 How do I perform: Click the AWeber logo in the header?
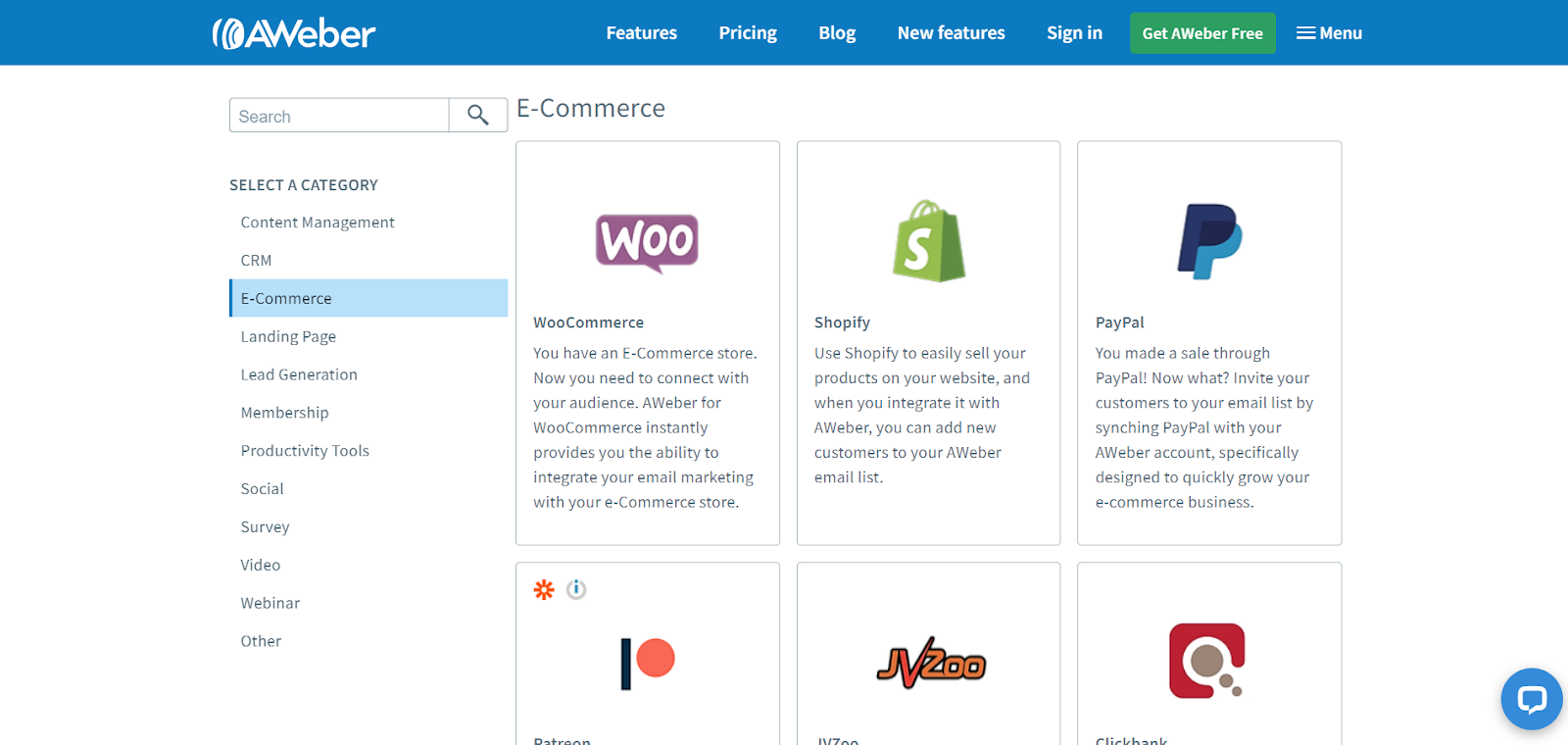(294, 33)
